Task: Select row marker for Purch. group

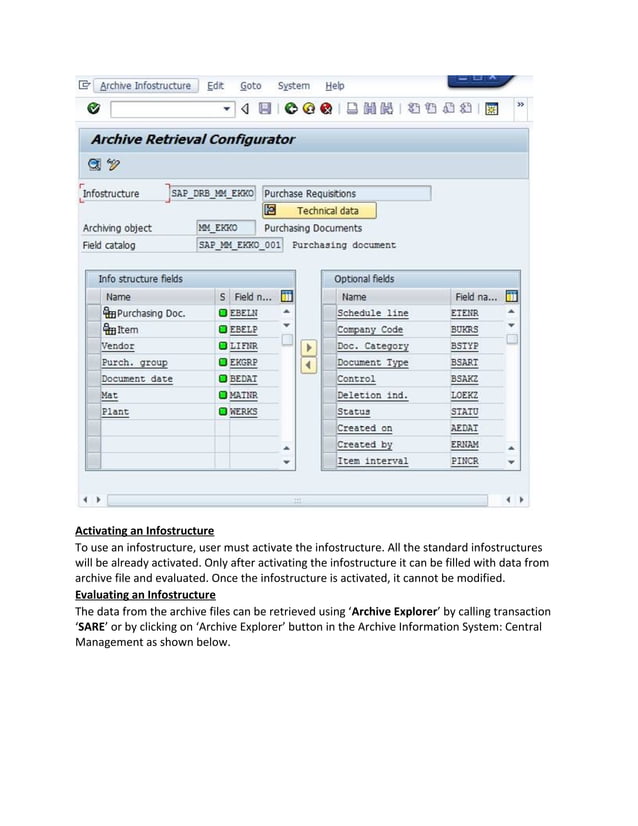Action: click(94, 362)
